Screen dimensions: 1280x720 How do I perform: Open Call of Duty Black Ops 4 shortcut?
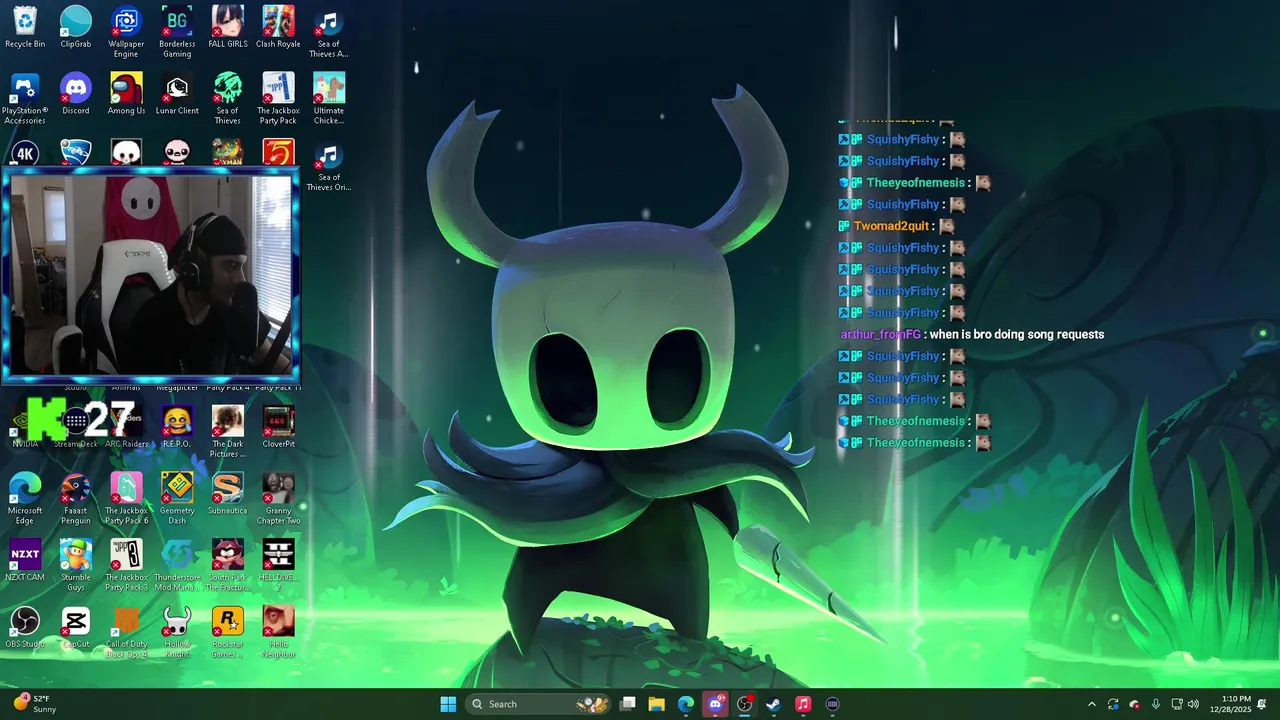(x=126, y=633)
